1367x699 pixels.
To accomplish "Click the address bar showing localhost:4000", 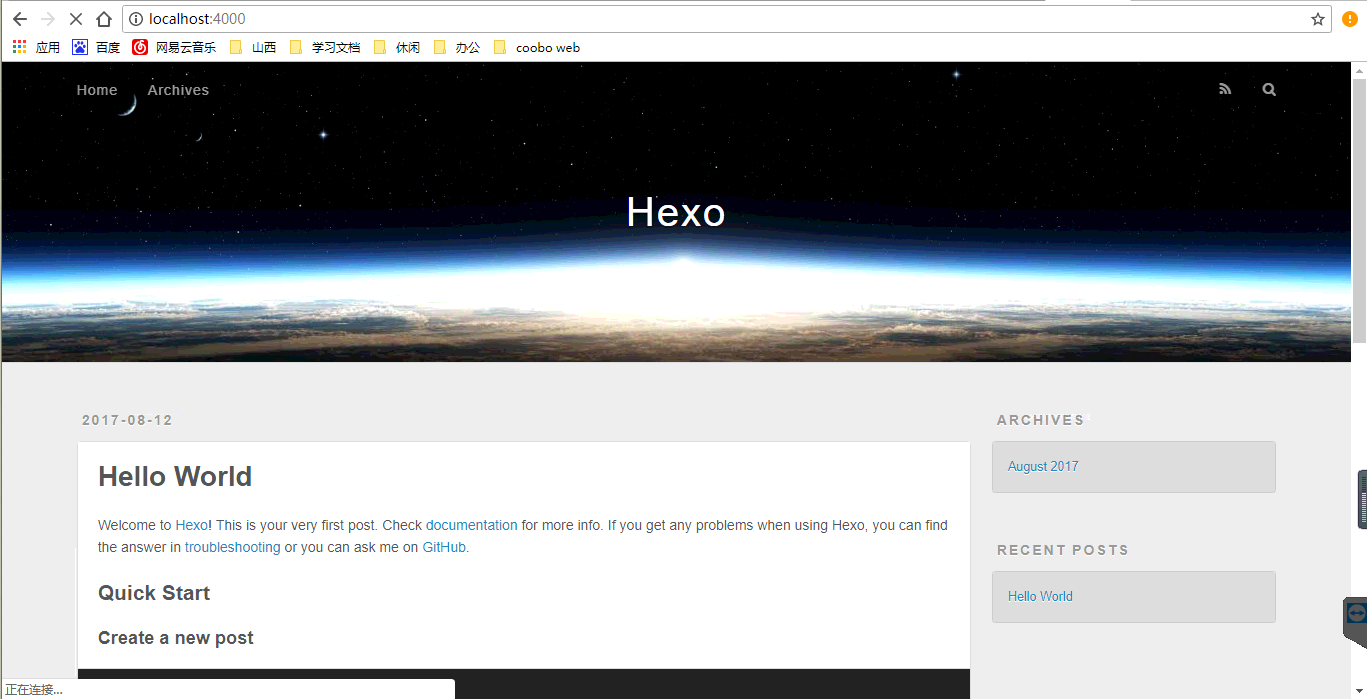I will click(x=726, y=19).
